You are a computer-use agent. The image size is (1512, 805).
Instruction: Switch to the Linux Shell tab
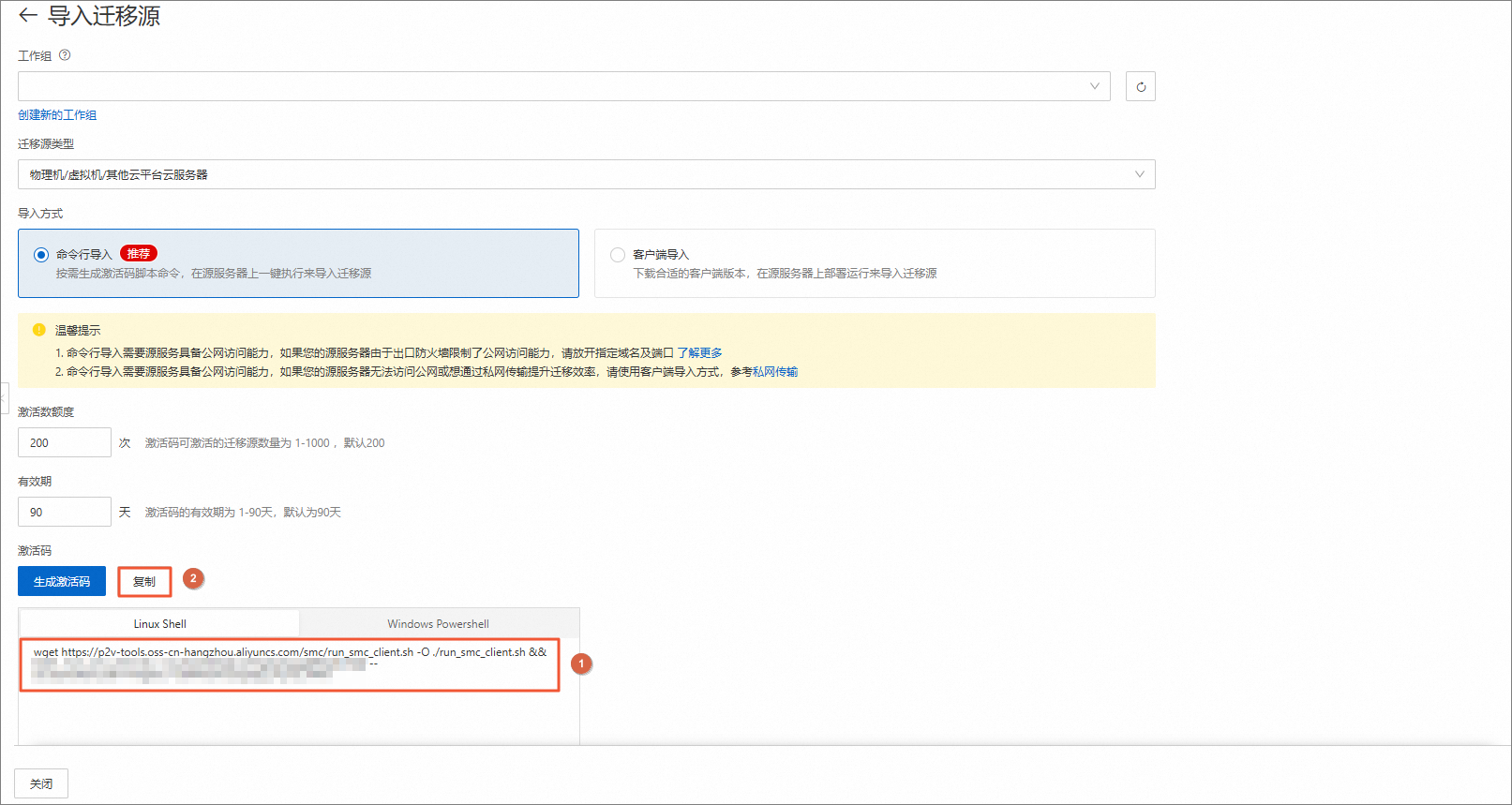click(x=160, y=624)
